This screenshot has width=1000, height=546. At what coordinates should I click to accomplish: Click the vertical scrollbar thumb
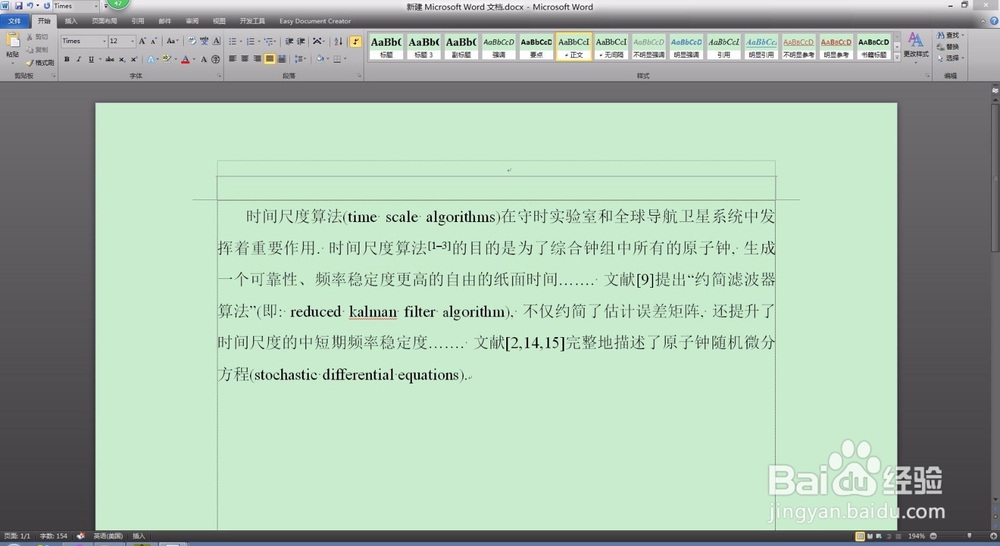pos(995,177)
